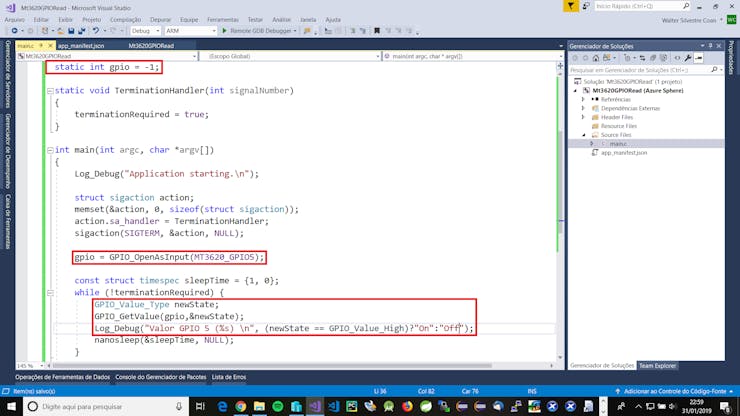This screenshot has height=416, width=740.
Task: Select the Solução 'Mt3620GPIORead' root node
Action: point(632,82)
